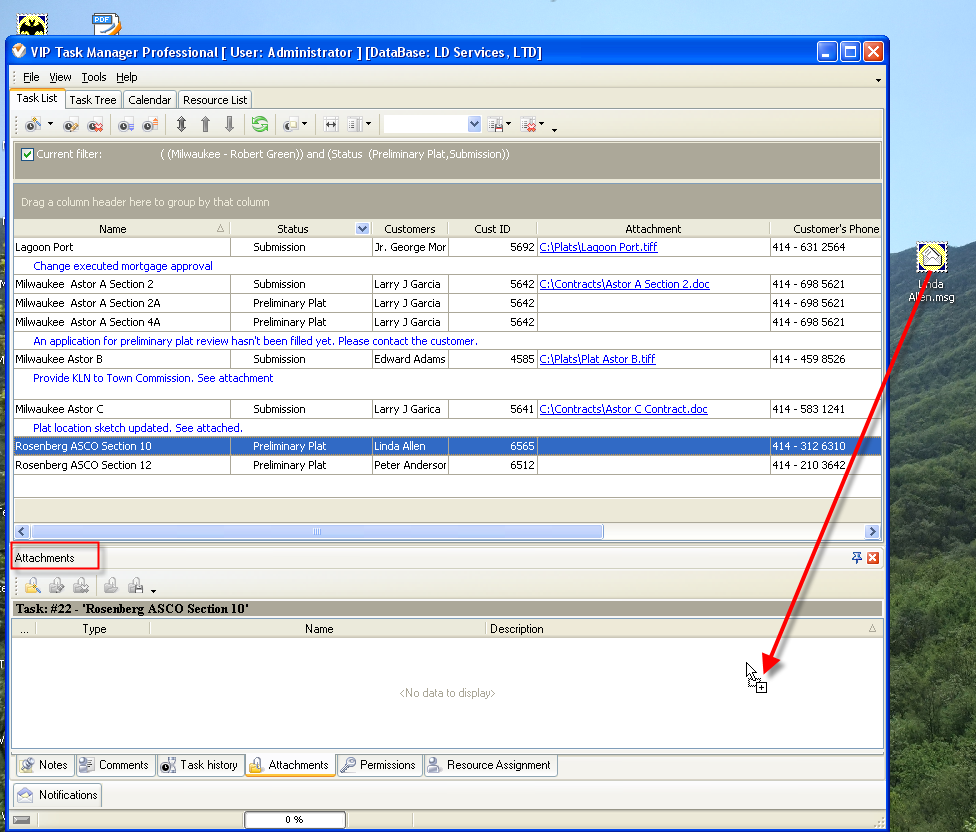
Task: Click the Linda Allen.msg desktop file
Action: pyautogui.click(x=931, y=259)
